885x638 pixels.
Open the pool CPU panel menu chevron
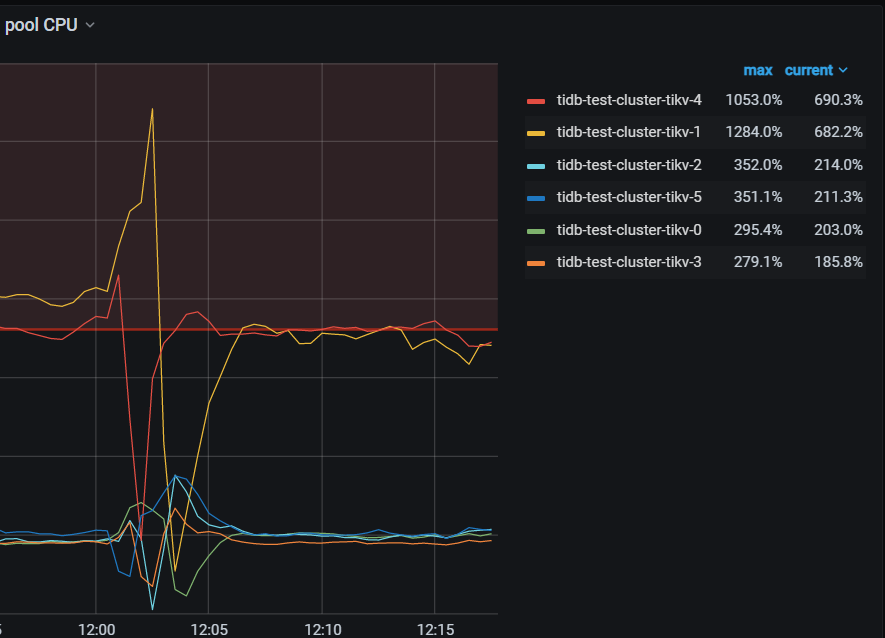(x=89, y=25)
